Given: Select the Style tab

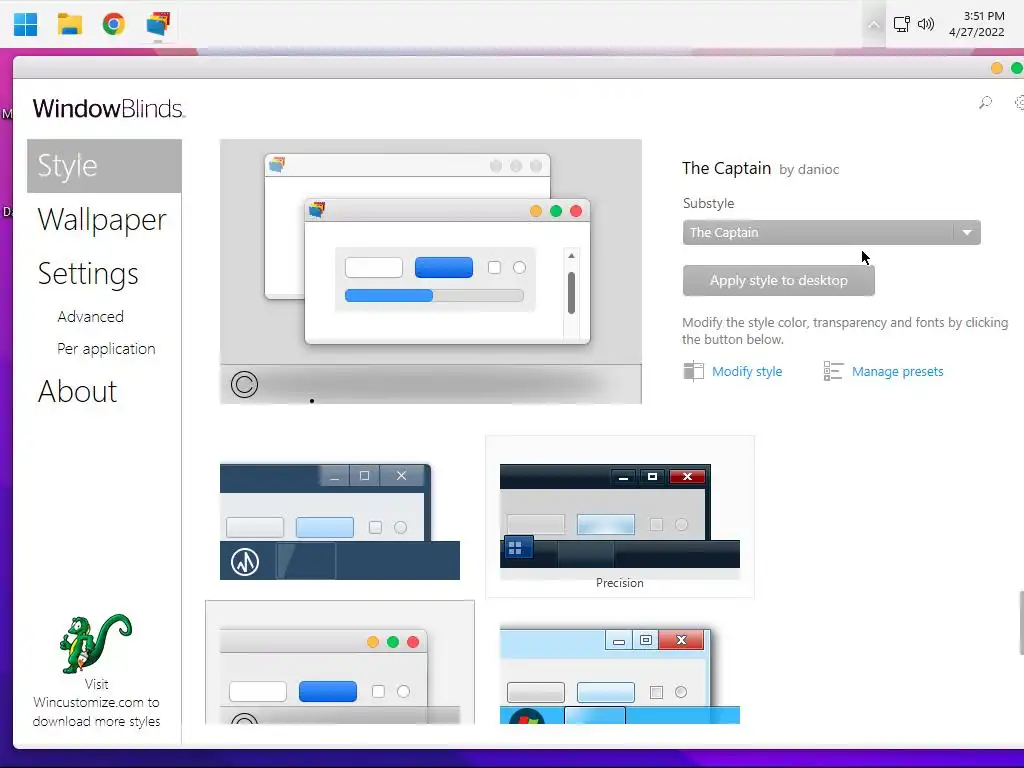Looking at the screenshot, I should [104, 166].
